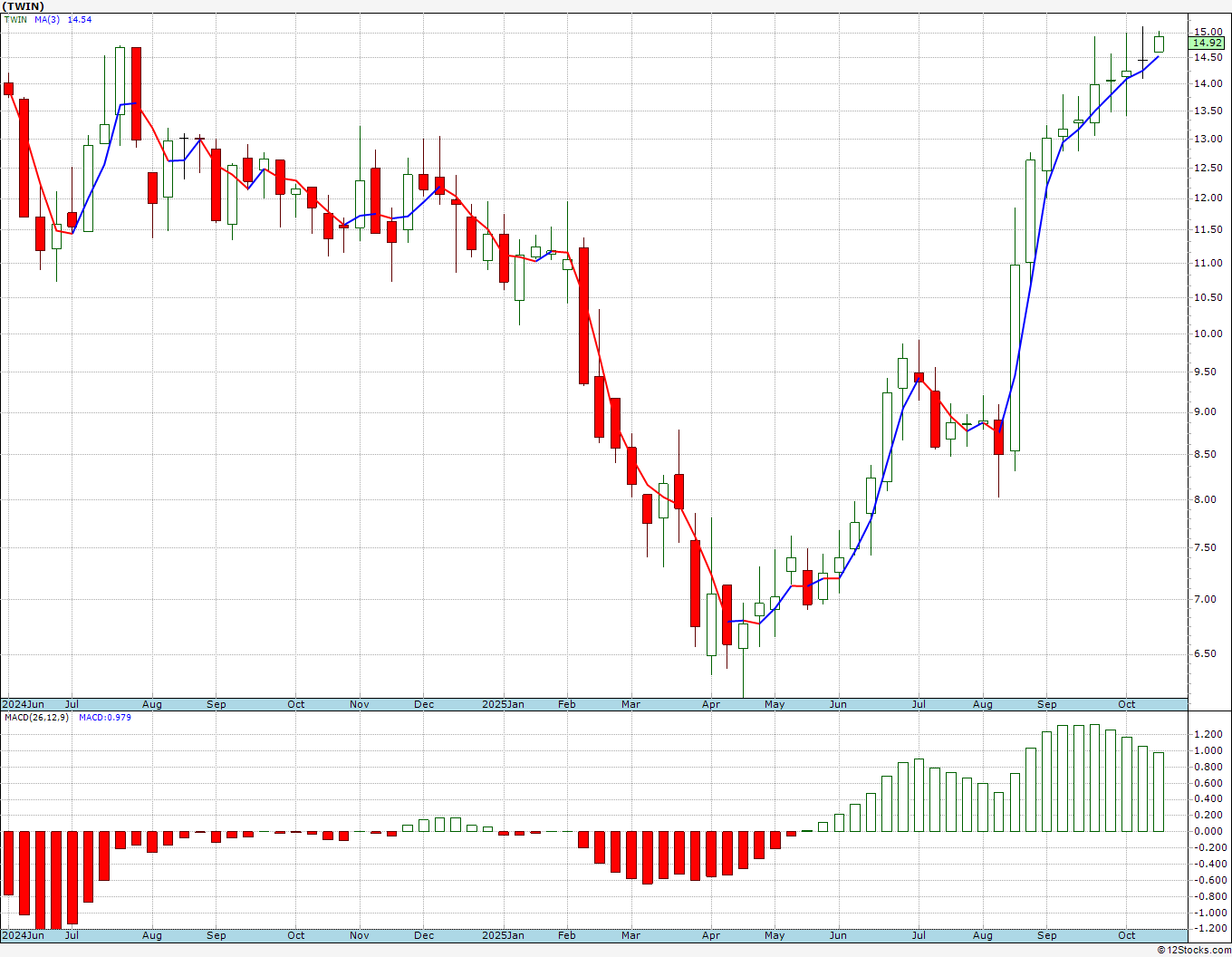Screen dimensions: 1232x957
Task: Click the (TWIN) ticker title
Action: coord(23,6)
